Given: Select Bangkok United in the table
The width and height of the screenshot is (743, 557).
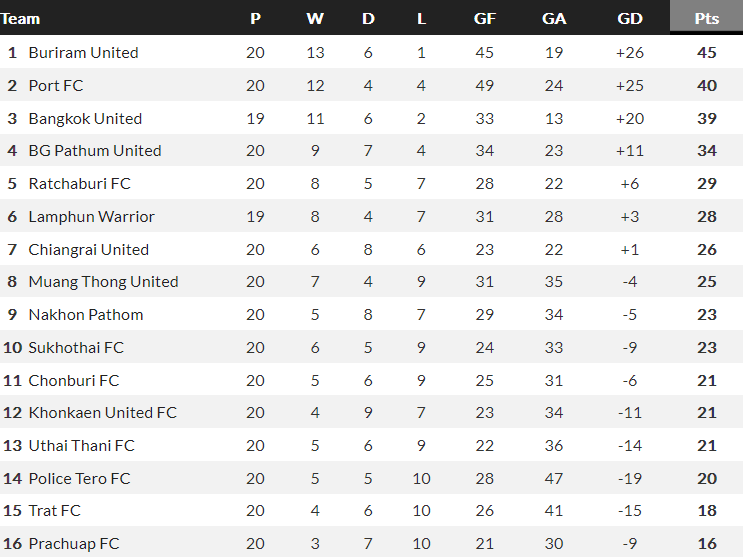Looking at the screenshot, I should 85,119.
